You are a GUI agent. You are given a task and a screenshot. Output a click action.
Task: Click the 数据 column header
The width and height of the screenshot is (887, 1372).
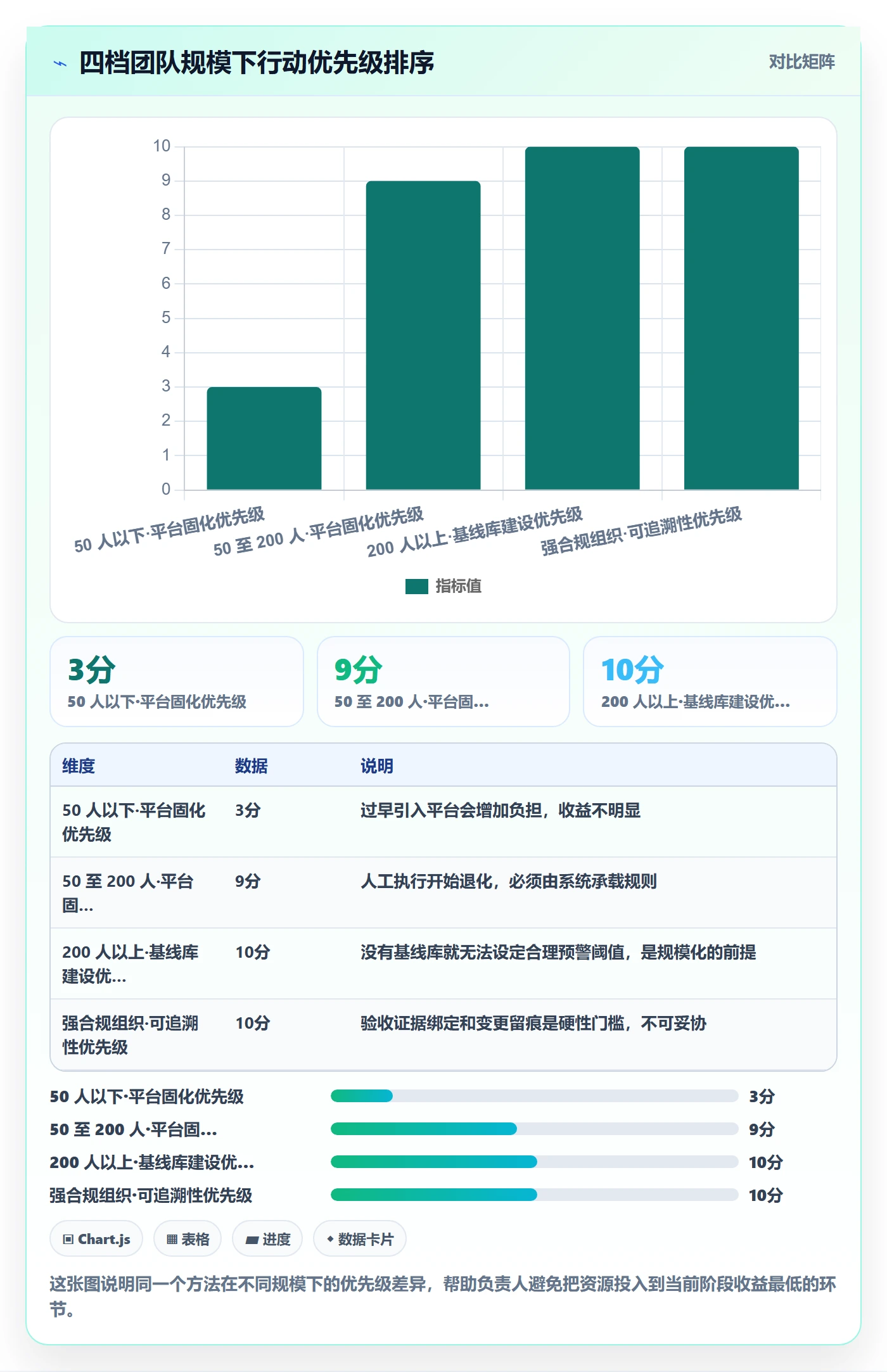tap(251, 766)
